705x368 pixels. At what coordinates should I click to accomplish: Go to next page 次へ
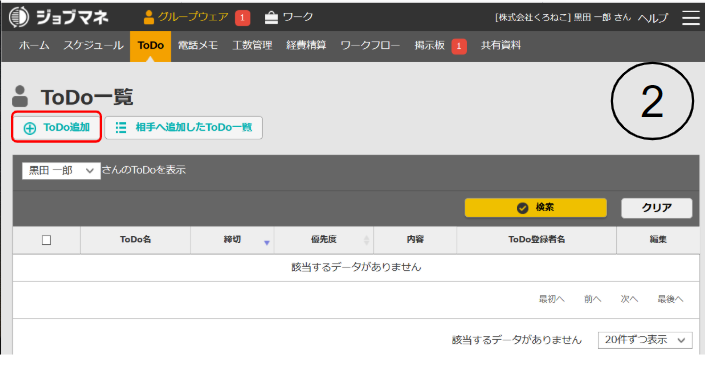(629, 299)
